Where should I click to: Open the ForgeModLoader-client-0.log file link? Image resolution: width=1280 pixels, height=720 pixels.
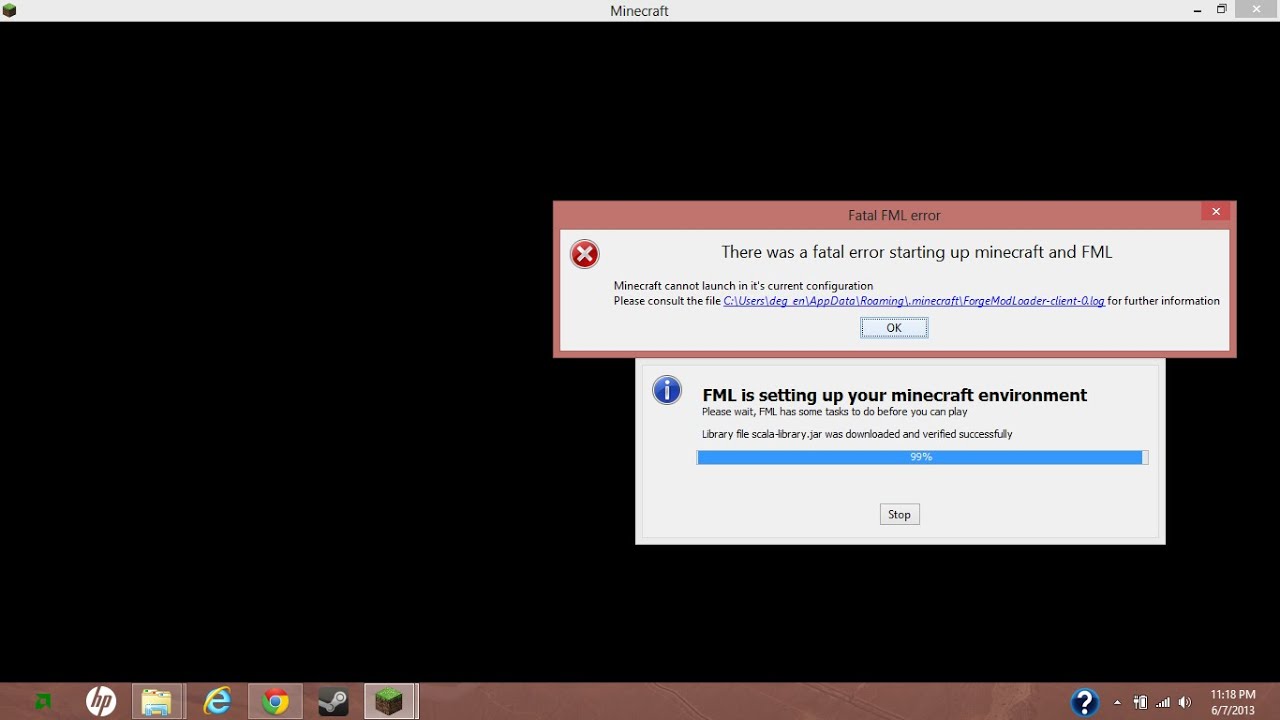point(914,301)
